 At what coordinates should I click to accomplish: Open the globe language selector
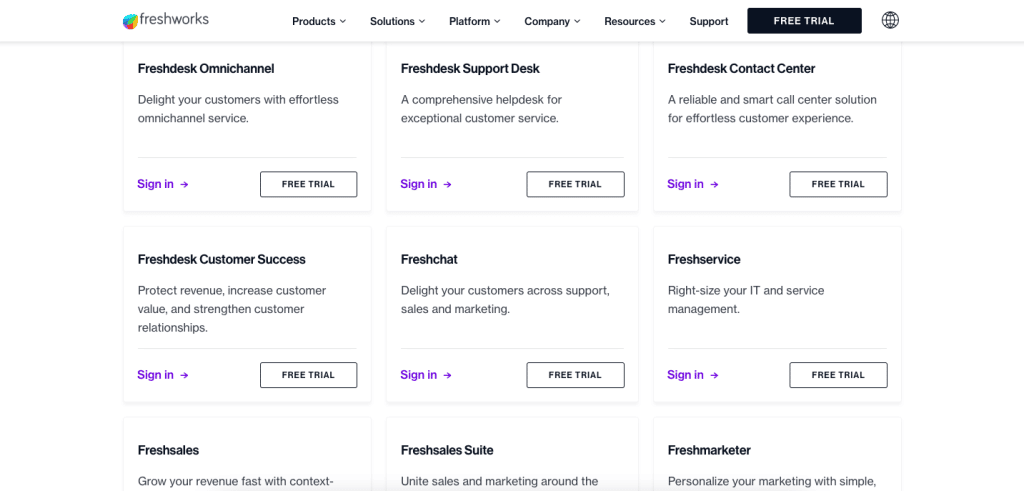890,21
